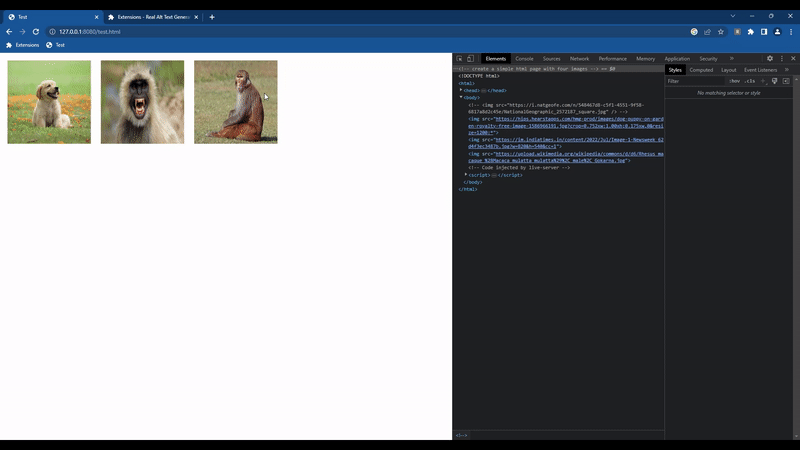
Task: Open the Test bookmark in bookmarks bar
Action: (55, 45)
